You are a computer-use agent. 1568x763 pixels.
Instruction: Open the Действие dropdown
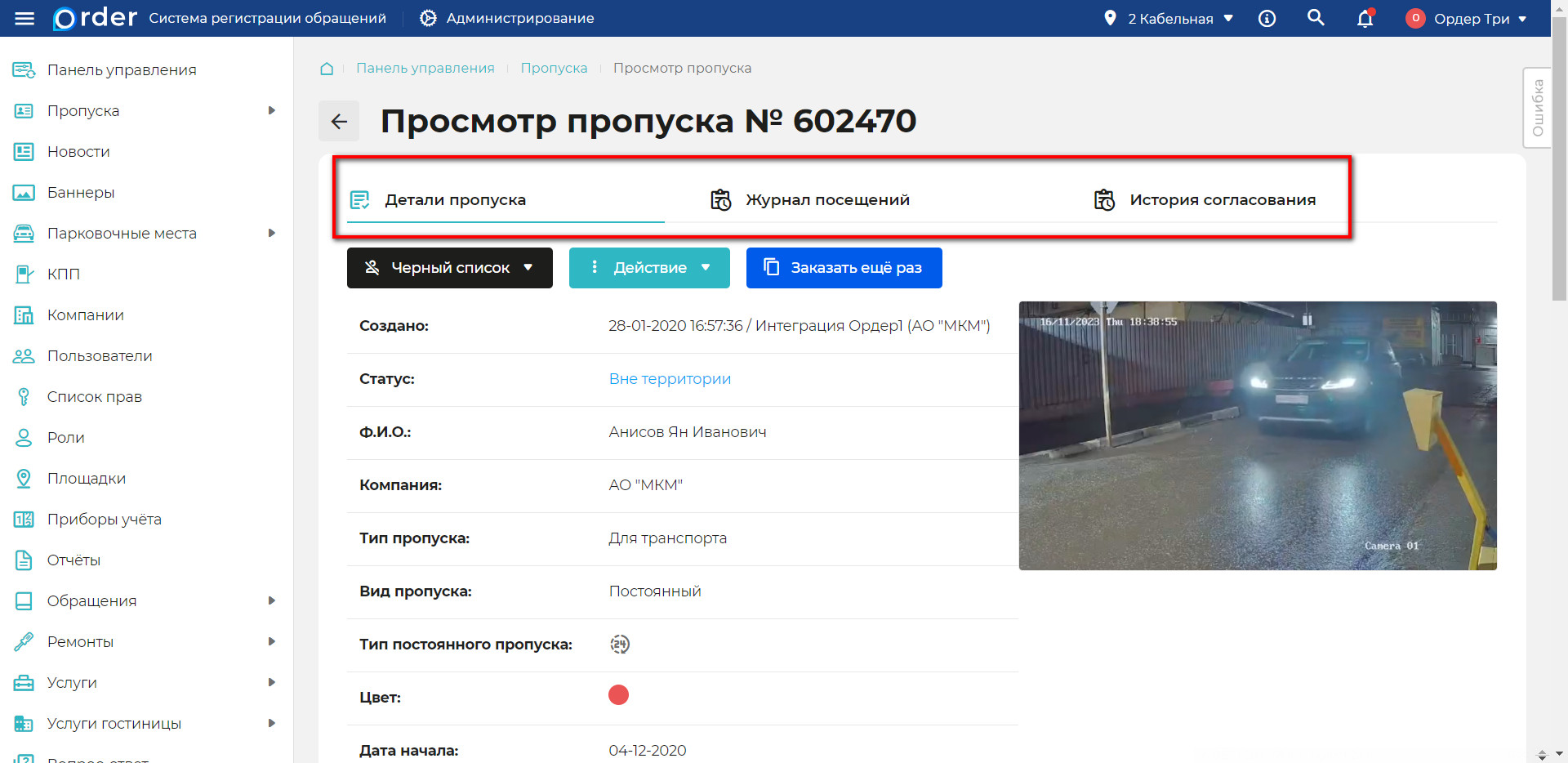(x=649, y=267)
